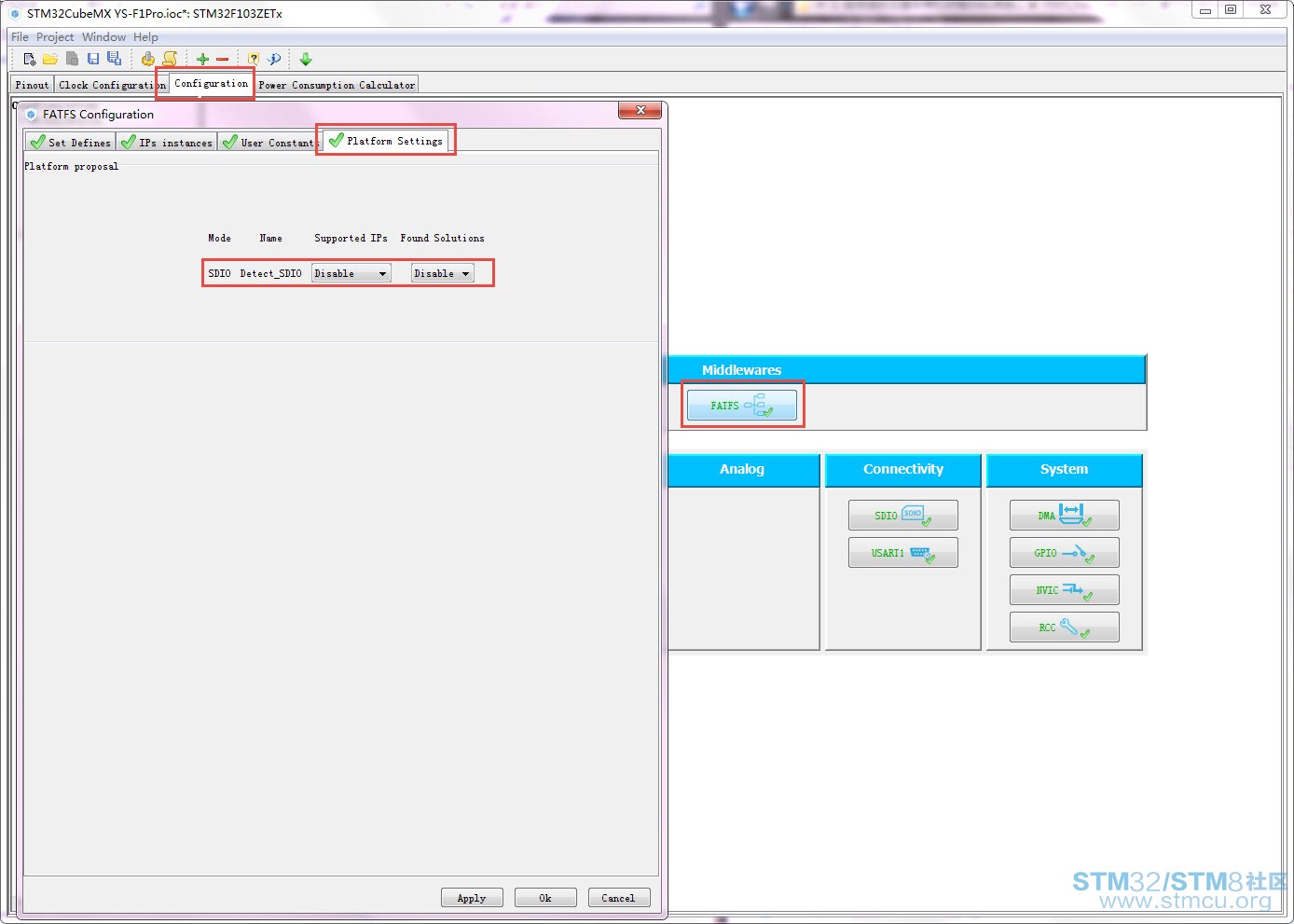This screenshot has width=1294, height=924.
Task: Open the GPIO system configuration
Action: [x=1065, y=553]
